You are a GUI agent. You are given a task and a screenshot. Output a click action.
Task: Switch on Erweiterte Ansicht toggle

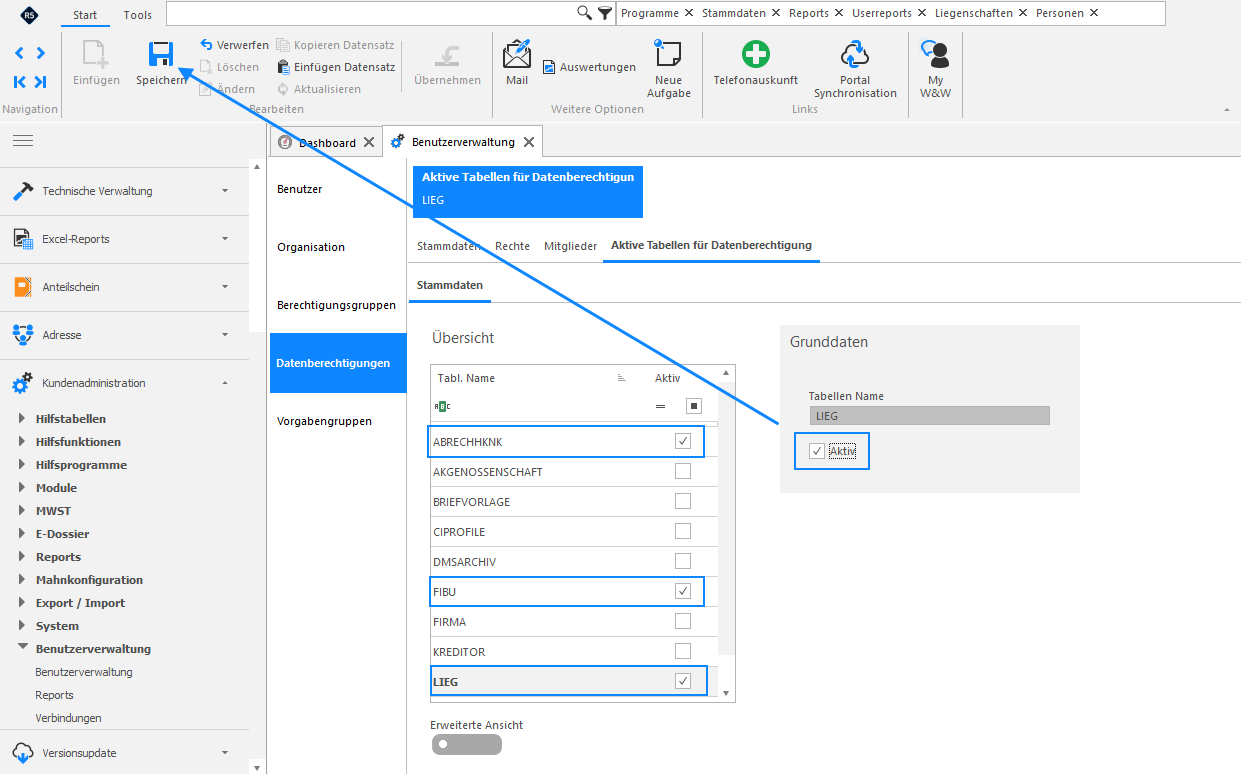click(x=467, y=744)
